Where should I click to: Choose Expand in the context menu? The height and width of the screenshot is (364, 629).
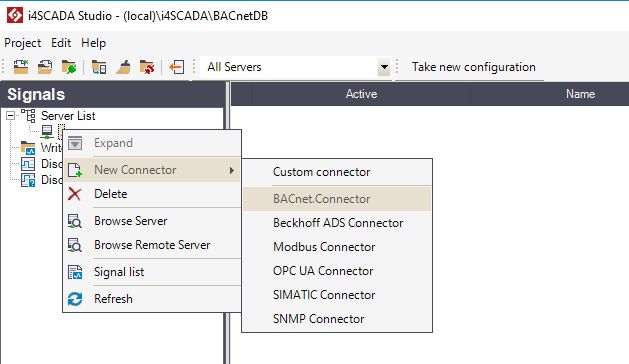pos(152,143)
